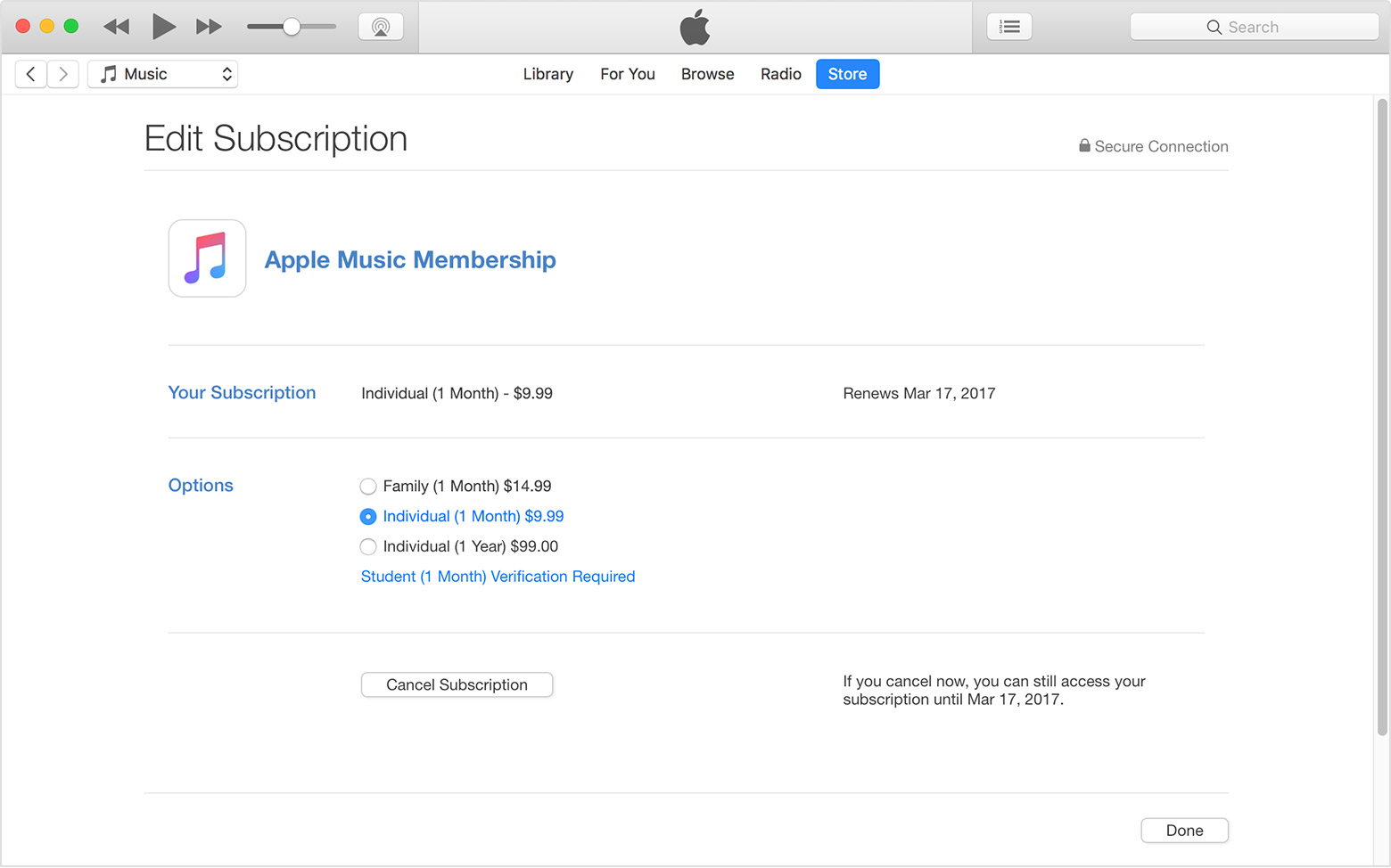Click the Cancel Subscription button

pos(457,684)
